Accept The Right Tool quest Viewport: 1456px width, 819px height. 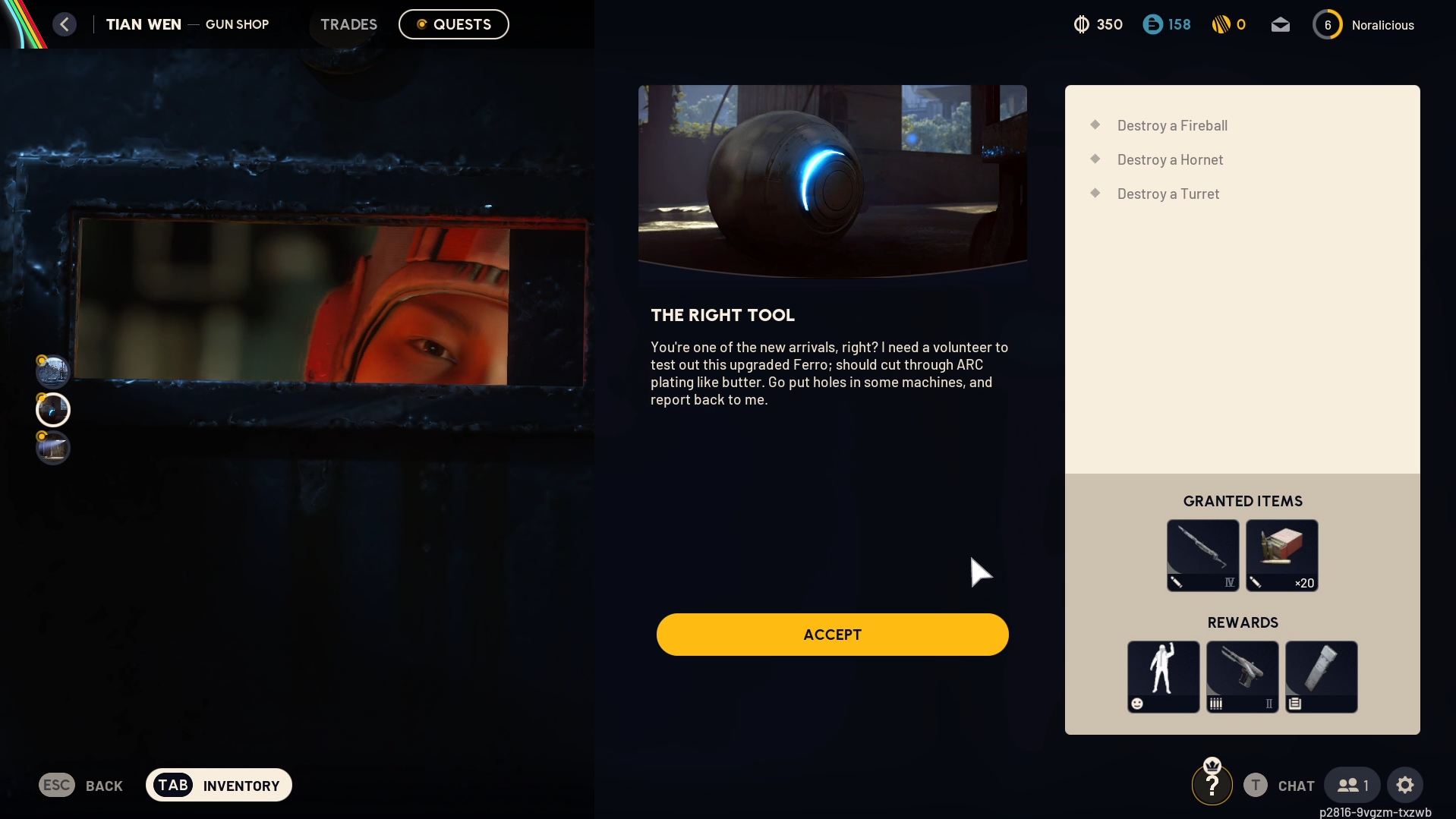click(832, 635)
